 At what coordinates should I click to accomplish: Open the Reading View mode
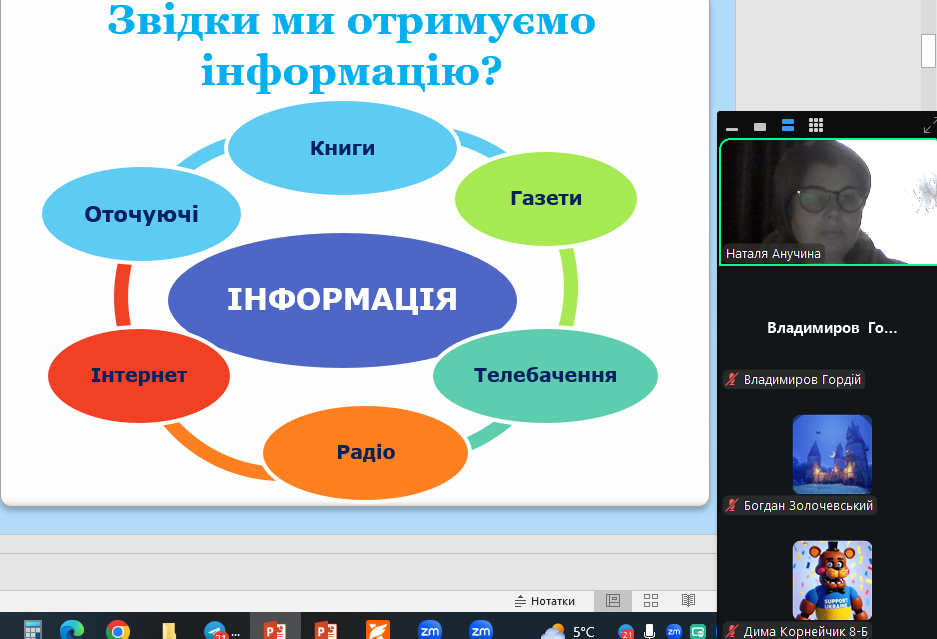click(688, 601)
